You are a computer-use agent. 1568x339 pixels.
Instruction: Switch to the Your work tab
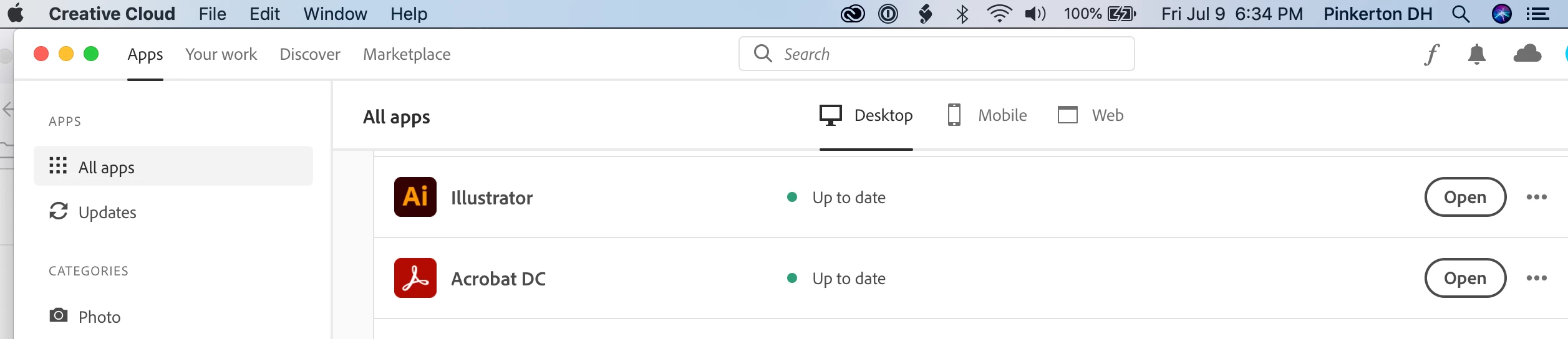[x=221, y=55]
